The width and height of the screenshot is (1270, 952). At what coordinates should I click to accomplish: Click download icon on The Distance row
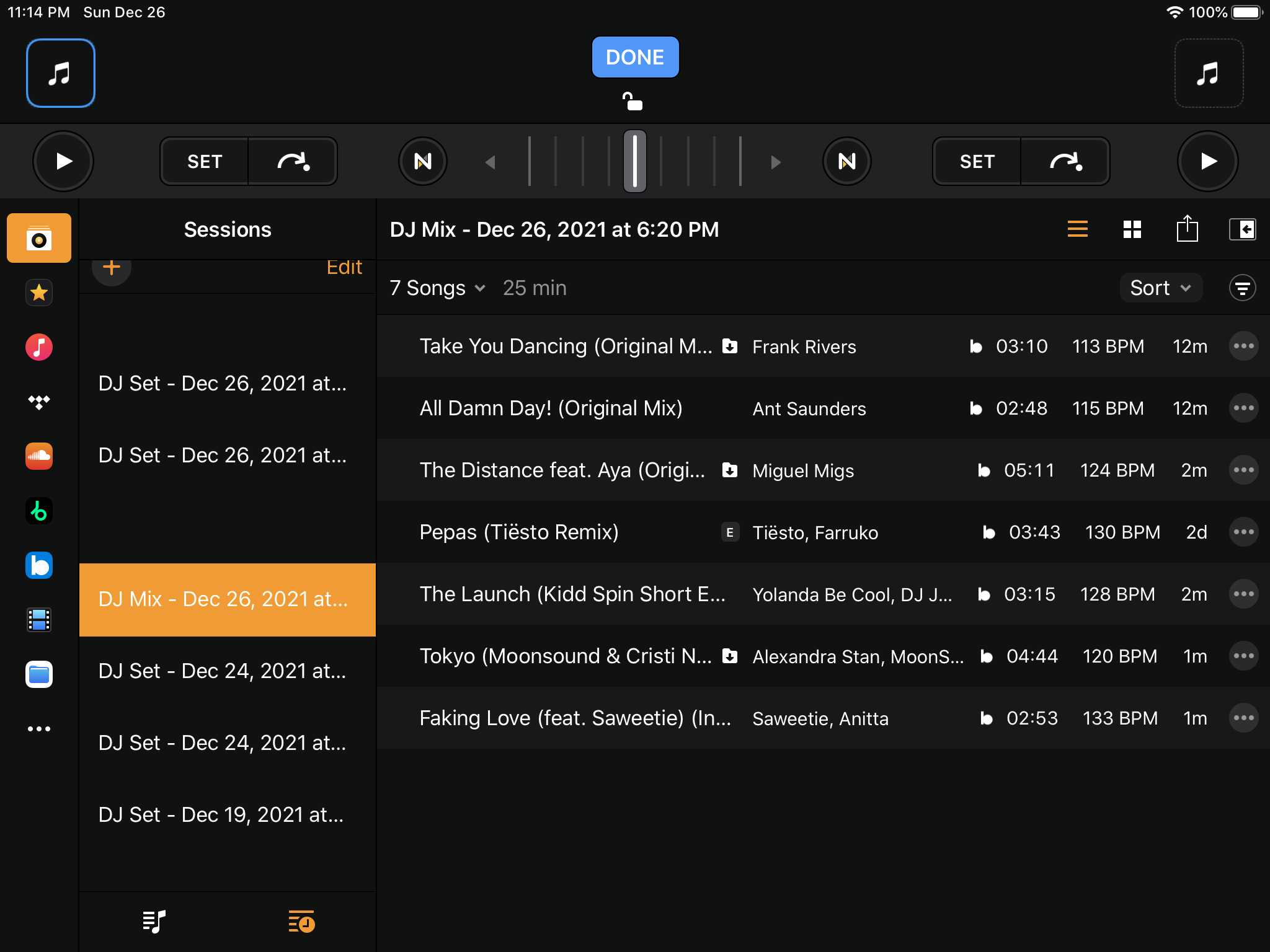pos(730,470)
